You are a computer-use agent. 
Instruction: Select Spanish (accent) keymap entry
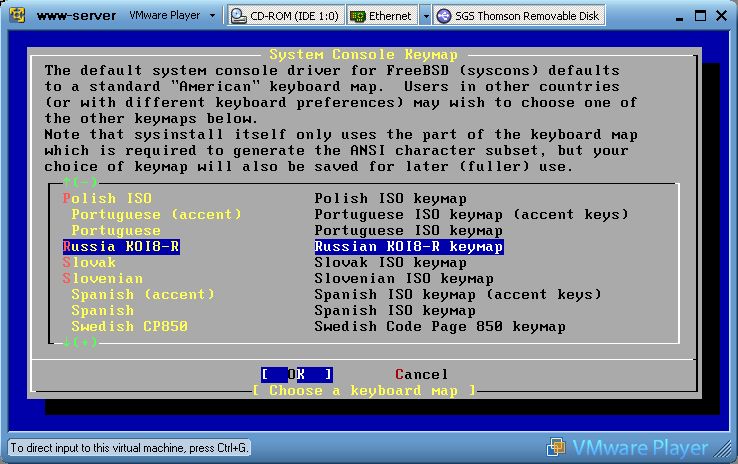coord(143,295)
